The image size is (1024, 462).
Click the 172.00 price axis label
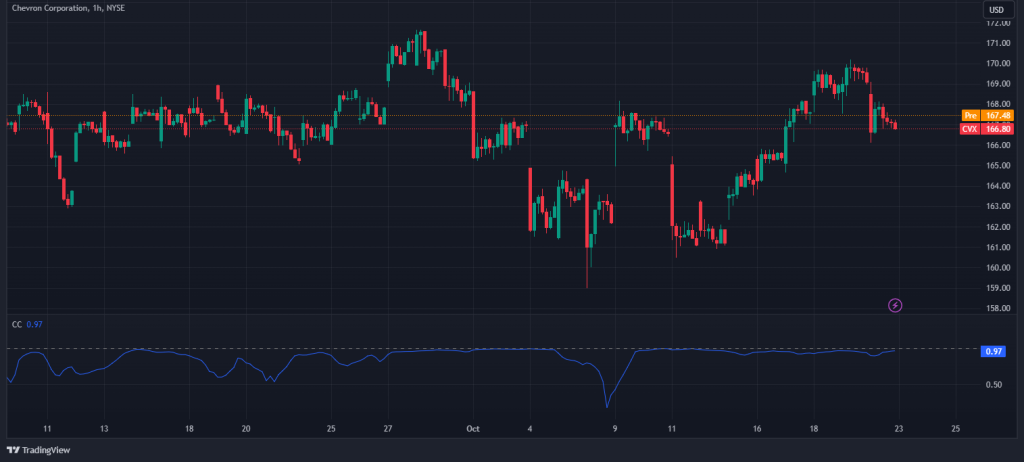[x=997, y=23]
